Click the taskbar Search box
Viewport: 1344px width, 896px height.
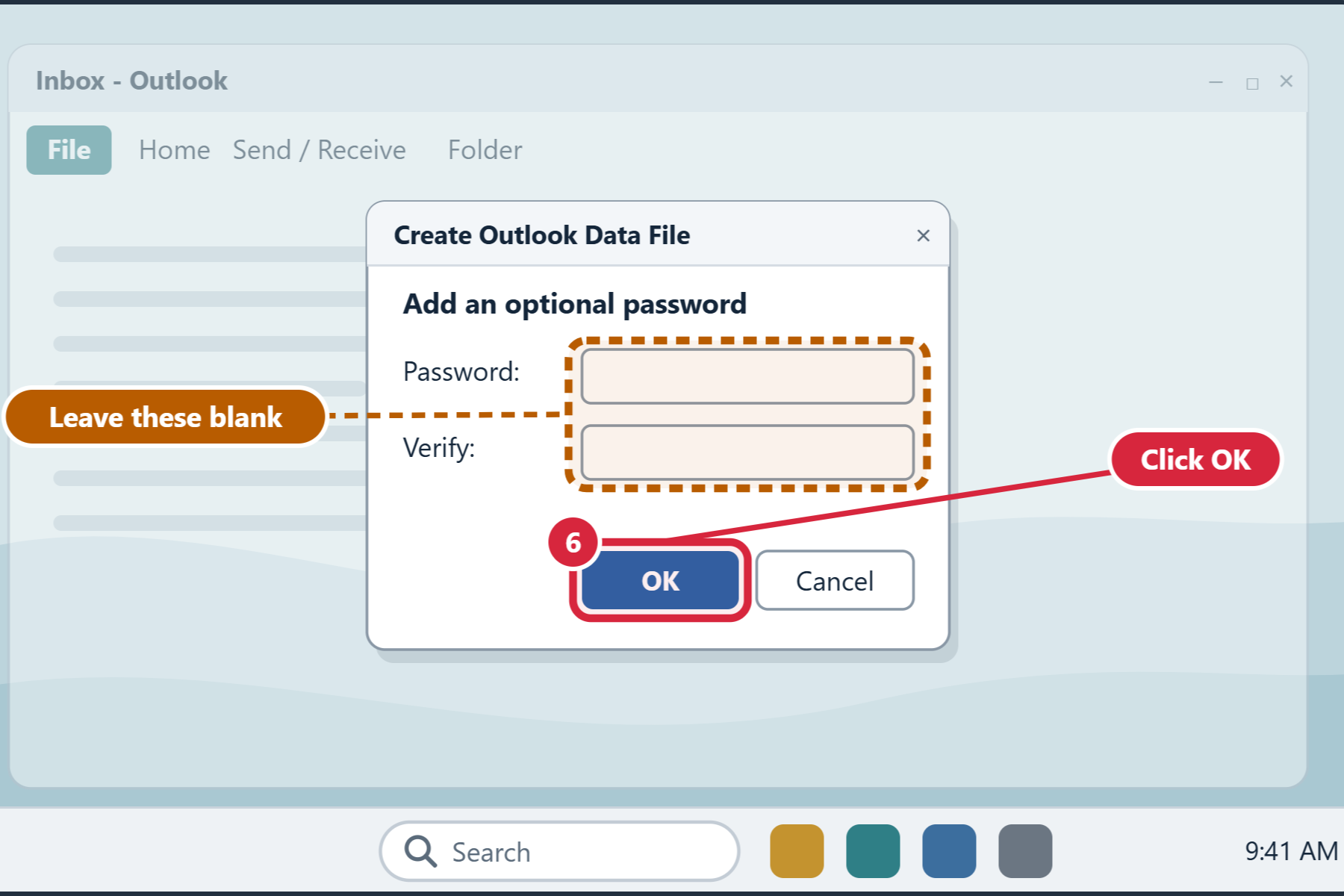559,851
